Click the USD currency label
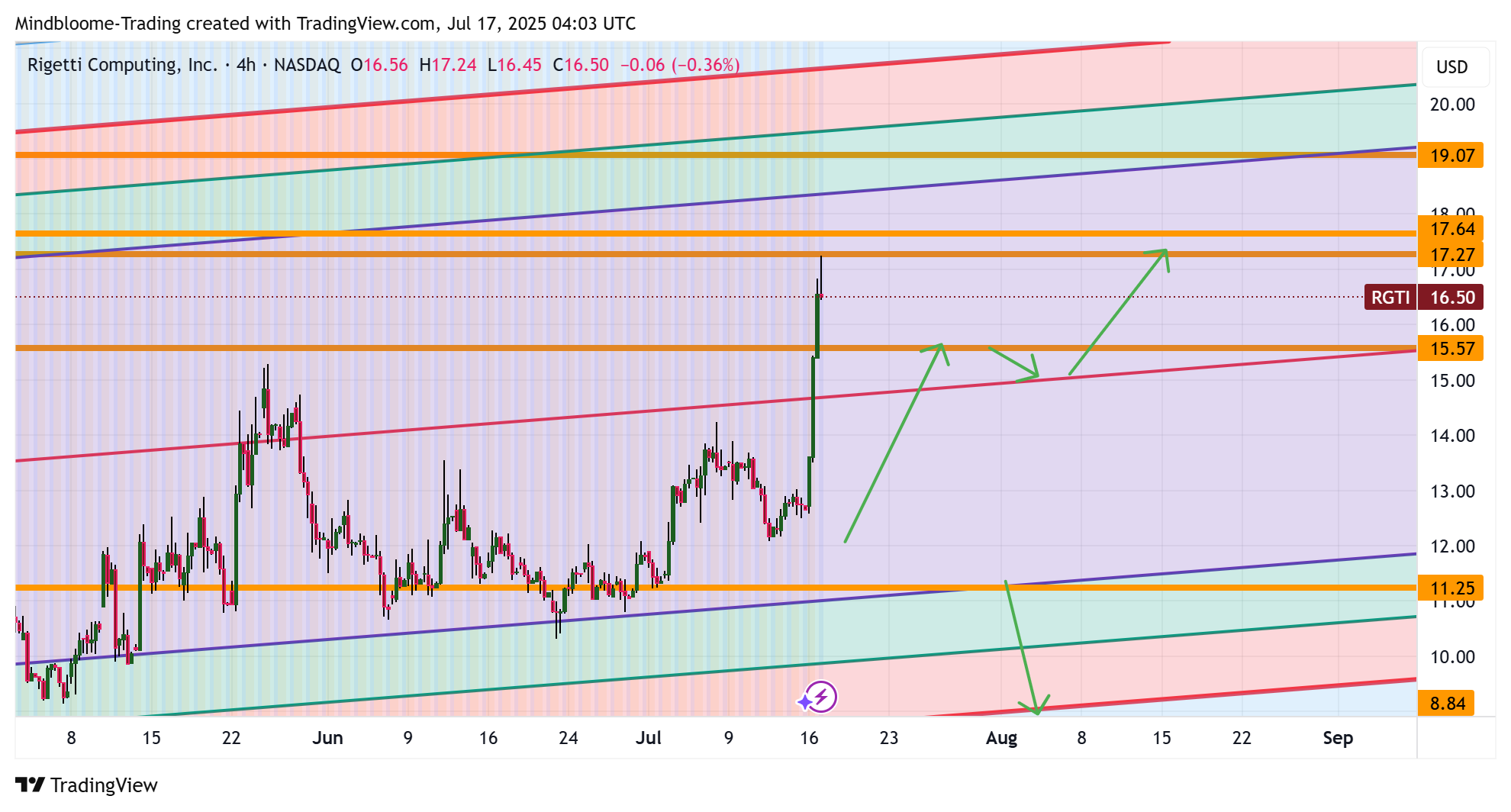The image size is (1511, 812). tap(1451, 67)
